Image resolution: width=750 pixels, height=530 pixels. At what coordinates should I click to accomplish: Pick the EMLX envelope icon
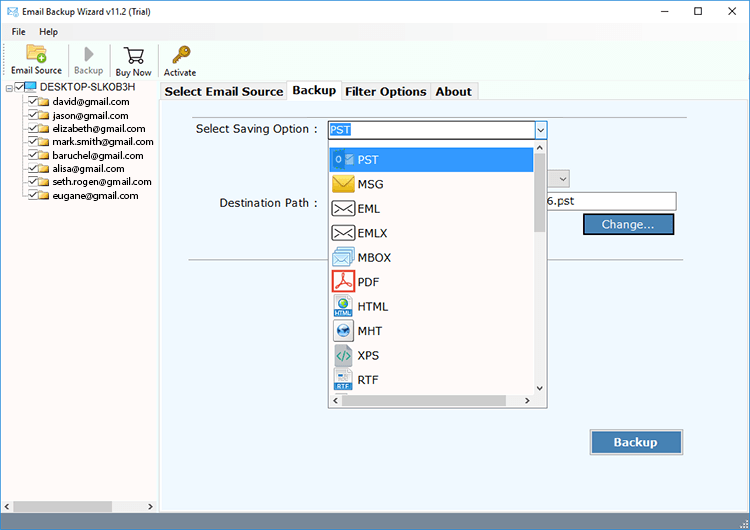point(343,233)
